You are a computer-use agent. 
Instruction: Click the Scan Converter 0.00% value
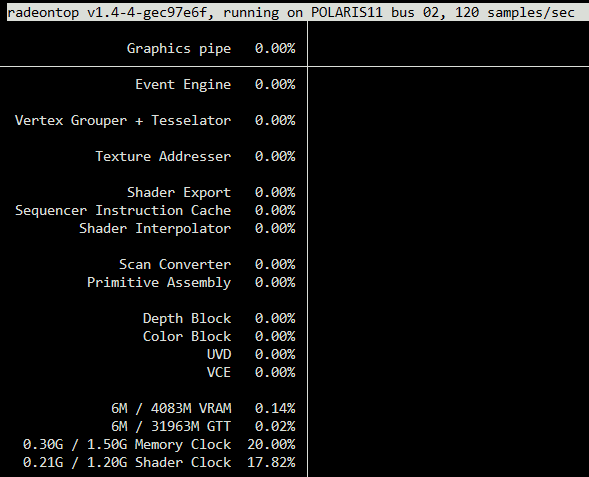(x=275, y=264)
